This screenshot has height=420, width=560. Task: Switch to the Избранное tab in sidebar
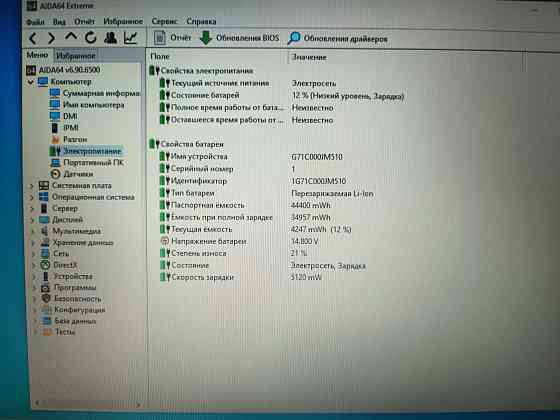76,56
